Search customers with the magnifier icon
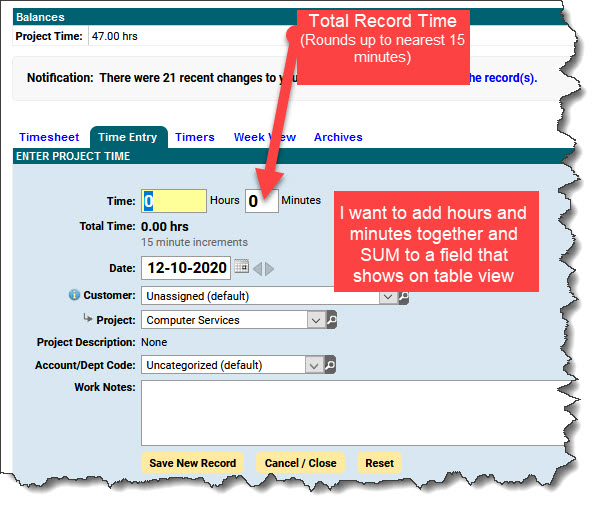 [403, 297]
